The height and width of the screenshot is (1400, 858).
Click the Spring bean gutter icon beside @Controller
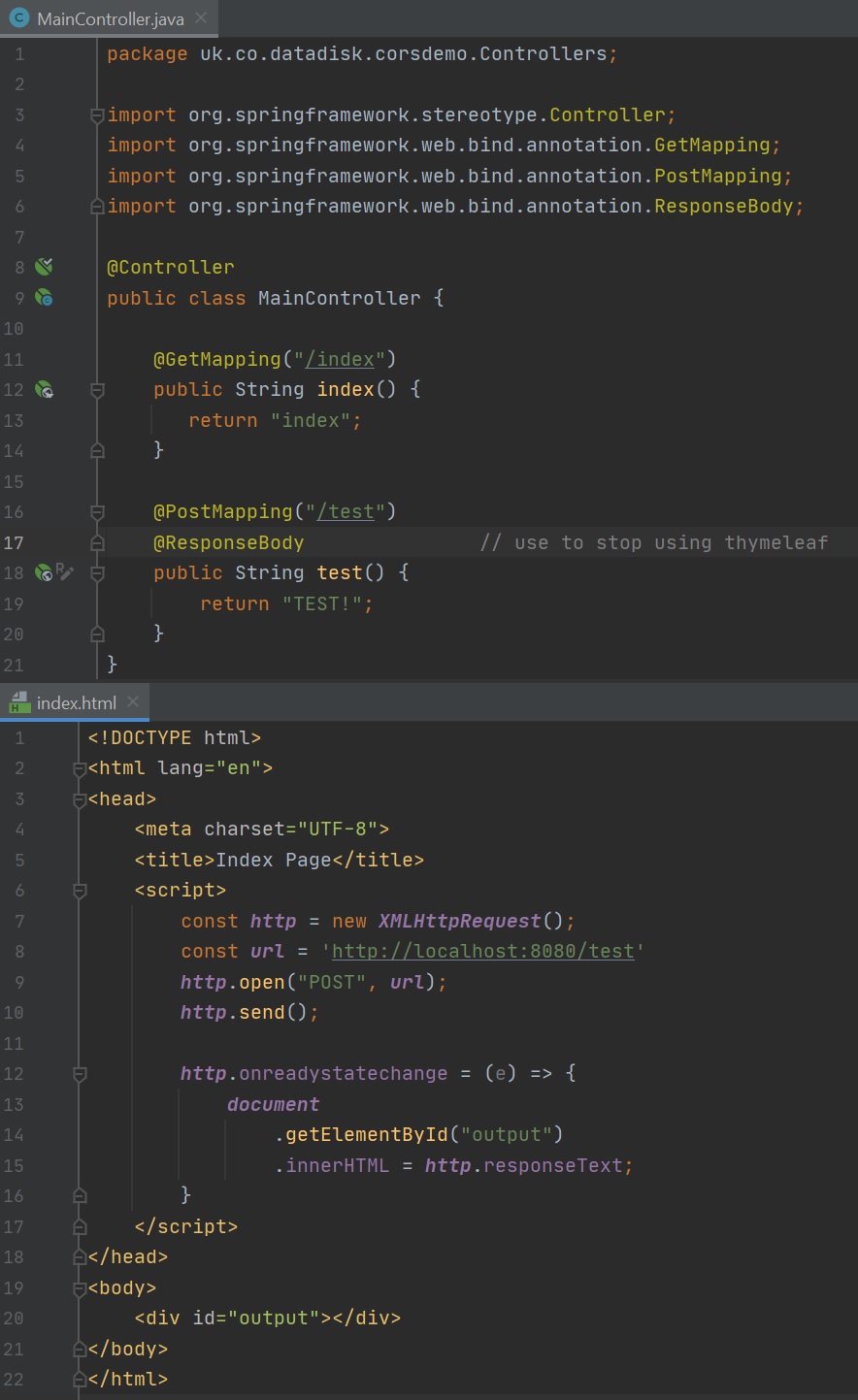[44, 267]
